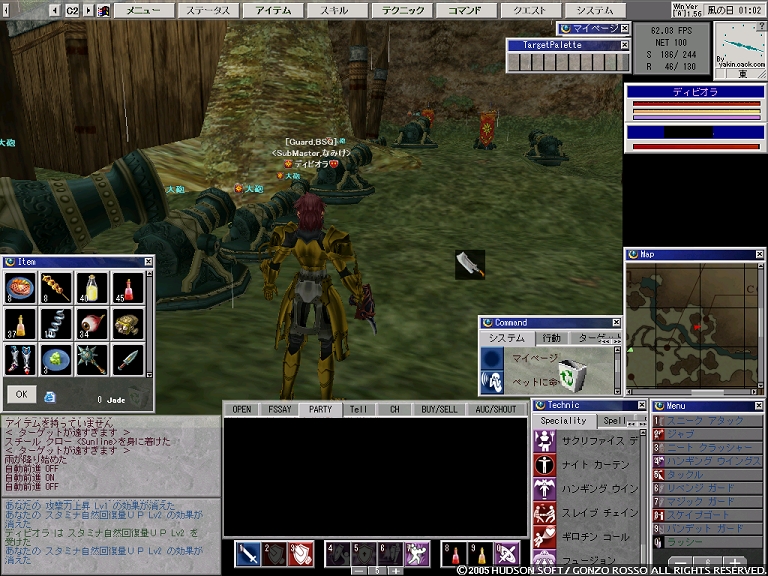Switch chat to BUY/SELL tab
Viewport: 768px width, 576px height.
click(x=439, y=409)
